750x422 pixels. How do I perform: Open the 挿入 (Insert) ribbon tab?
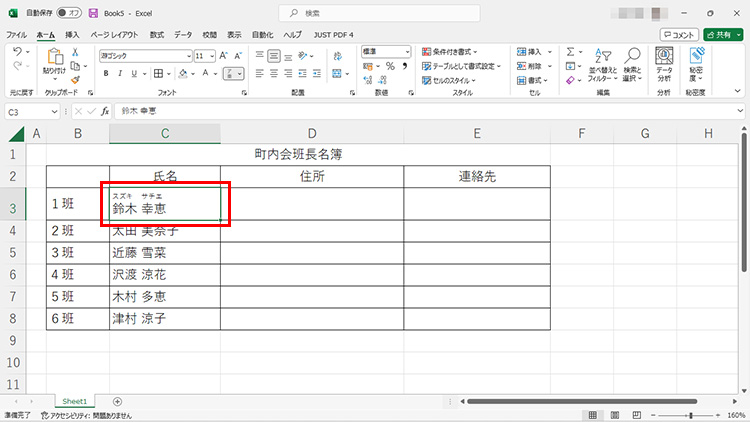(72, 34)
